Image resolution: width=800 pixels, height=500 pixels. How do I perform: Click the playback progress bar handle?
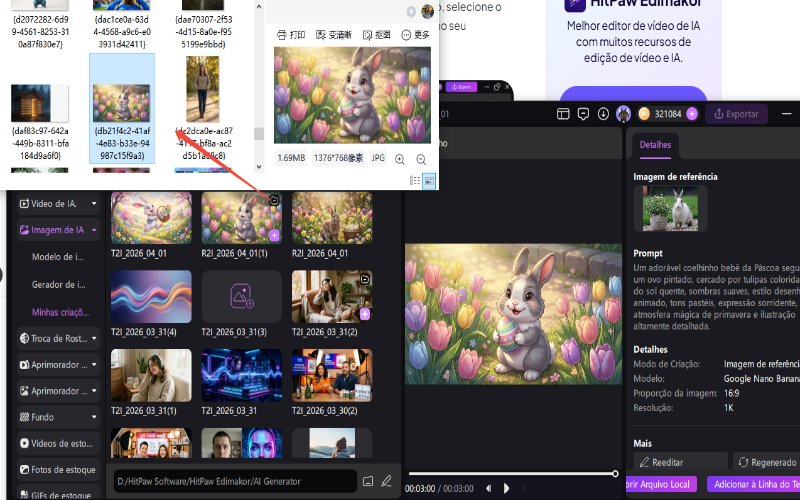(x=615, y=473)
